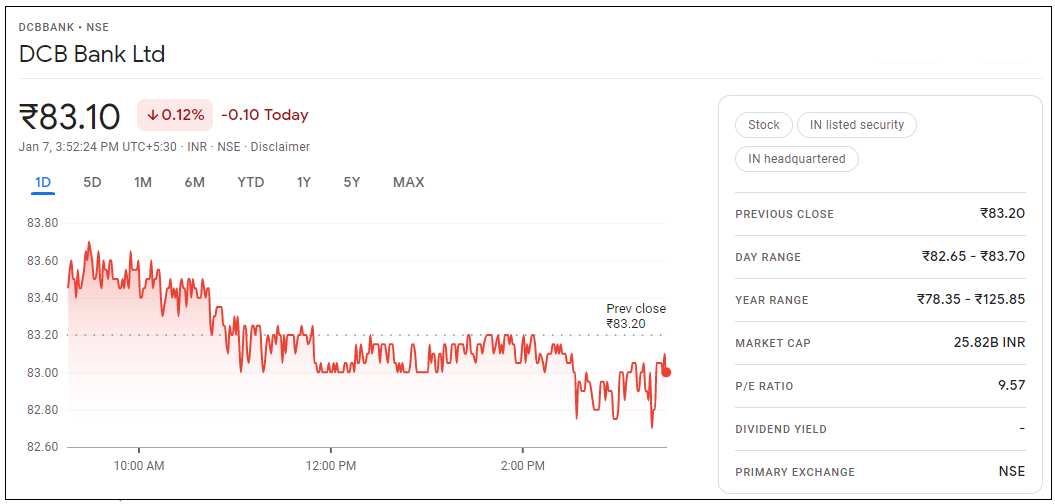Click the P/E RATIO label
This screenshot has height=504, width=1055.
point(764,386)
